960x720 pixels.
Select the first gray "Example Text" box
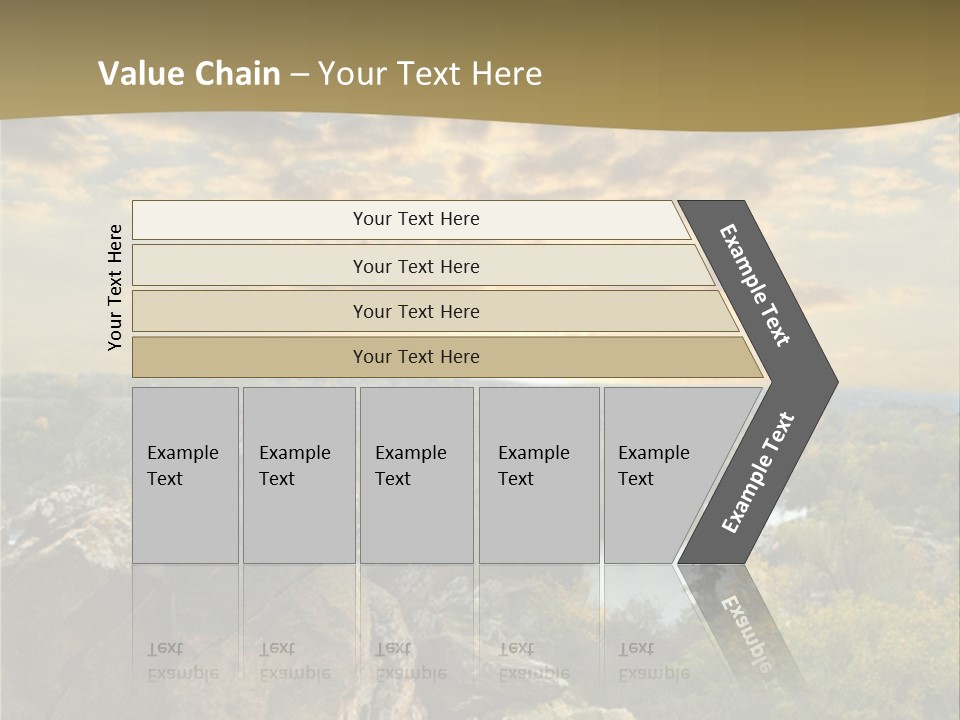(185, 475)
